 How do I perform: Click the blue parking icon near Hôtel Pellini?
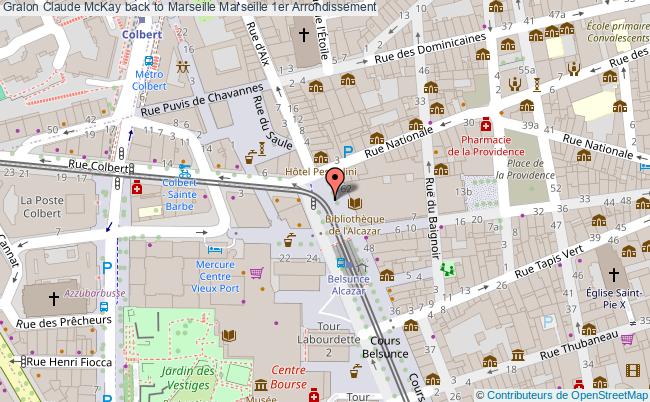coord(348,152)
